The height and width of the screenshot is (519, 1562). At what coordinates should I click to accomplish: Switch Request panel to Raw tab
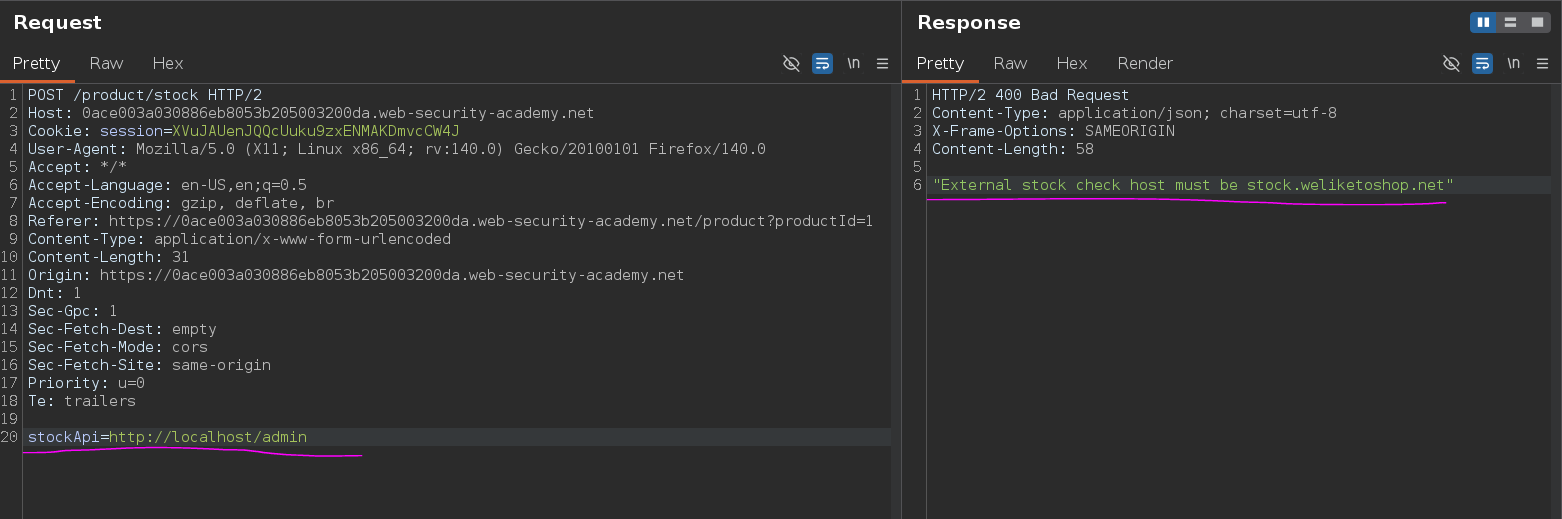(x=106, y=63)
